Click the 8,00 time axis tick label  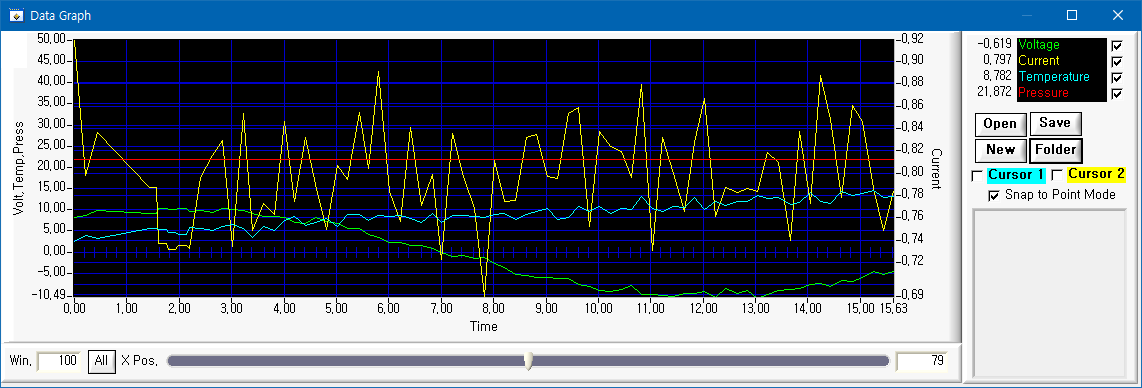tap(493, 308)
